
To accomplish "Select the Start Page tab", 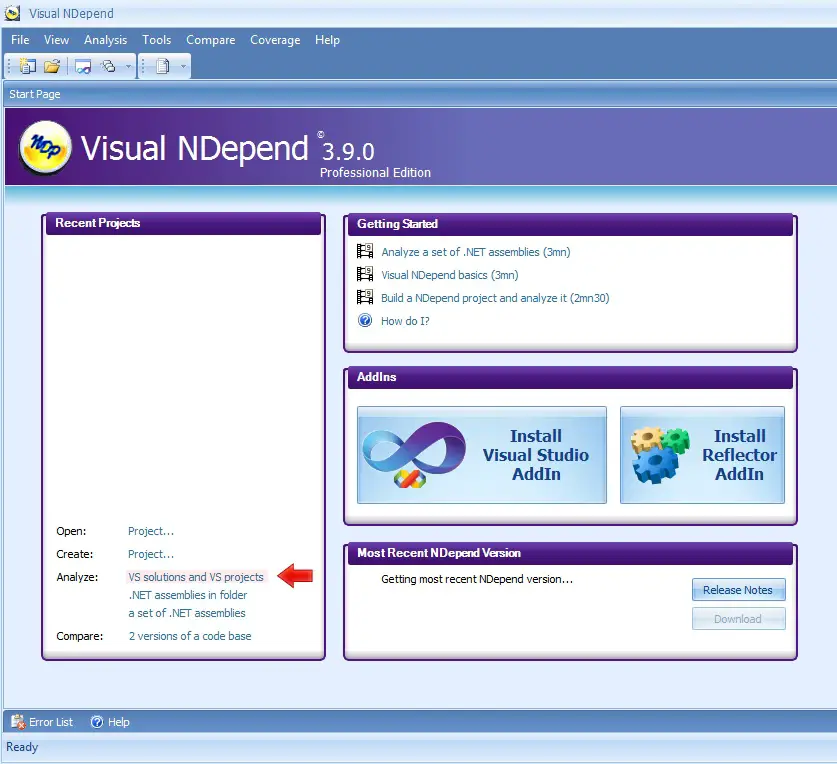I will coord(35,94).
